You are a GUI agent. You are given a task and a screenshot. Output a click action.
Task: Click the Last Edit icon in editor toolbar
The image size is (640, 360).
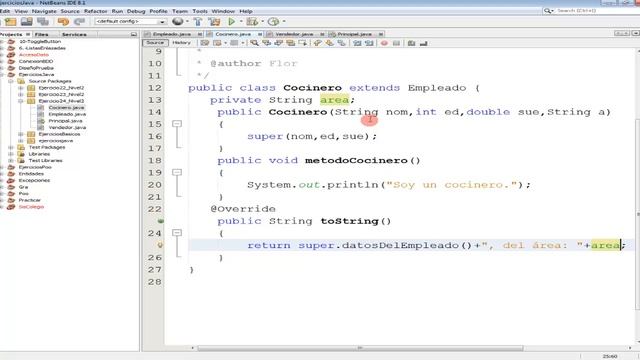click(204, 43)
